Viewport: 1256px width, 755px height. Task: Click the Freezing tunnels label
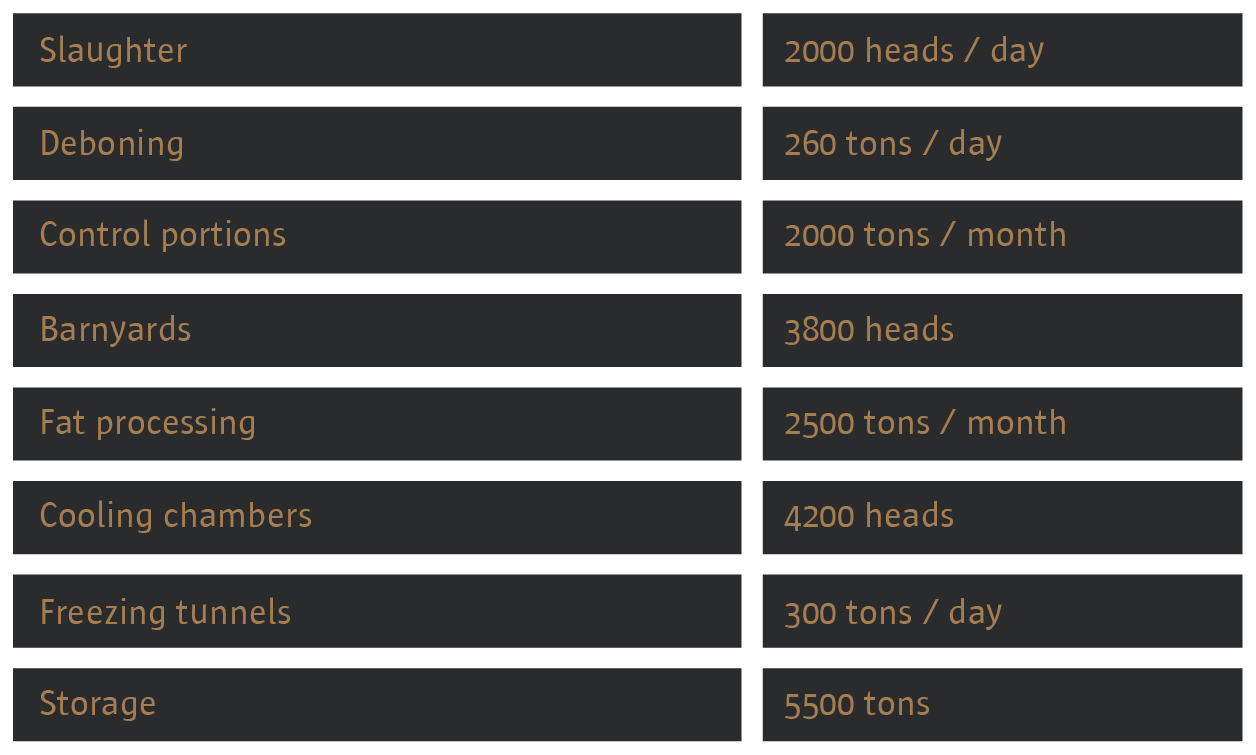(165, 611)
